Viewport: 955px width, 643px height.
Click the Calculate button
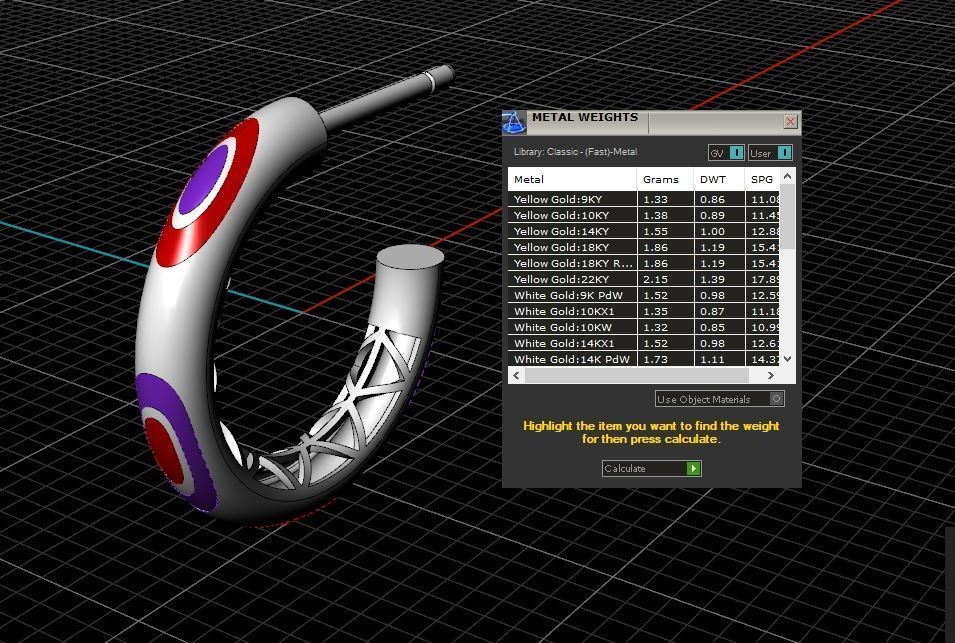point(652,468)
